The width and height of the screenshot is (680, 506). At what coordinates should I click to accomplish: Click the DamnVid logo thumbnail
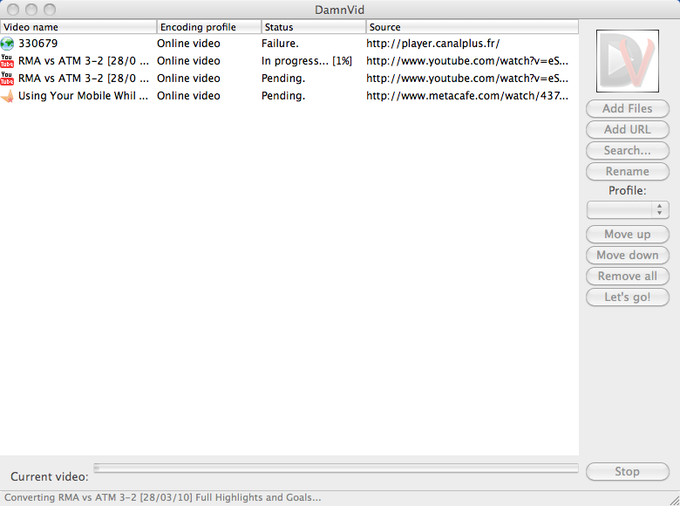(x=627, y=61)
